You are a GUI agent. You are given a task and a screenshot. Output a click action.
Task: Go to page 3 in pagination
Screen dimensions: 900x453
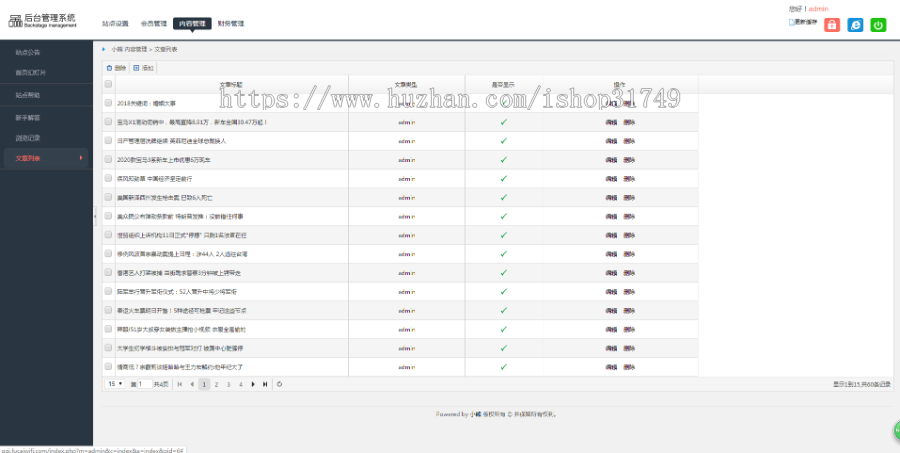(x=228, y=384)
